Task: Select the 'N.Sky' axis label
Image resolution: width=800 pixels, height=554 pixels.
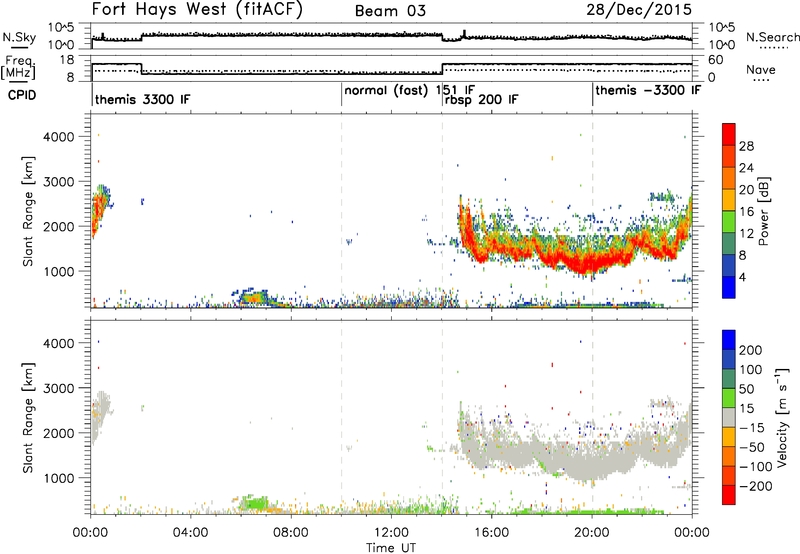Action: pos(19,38)
